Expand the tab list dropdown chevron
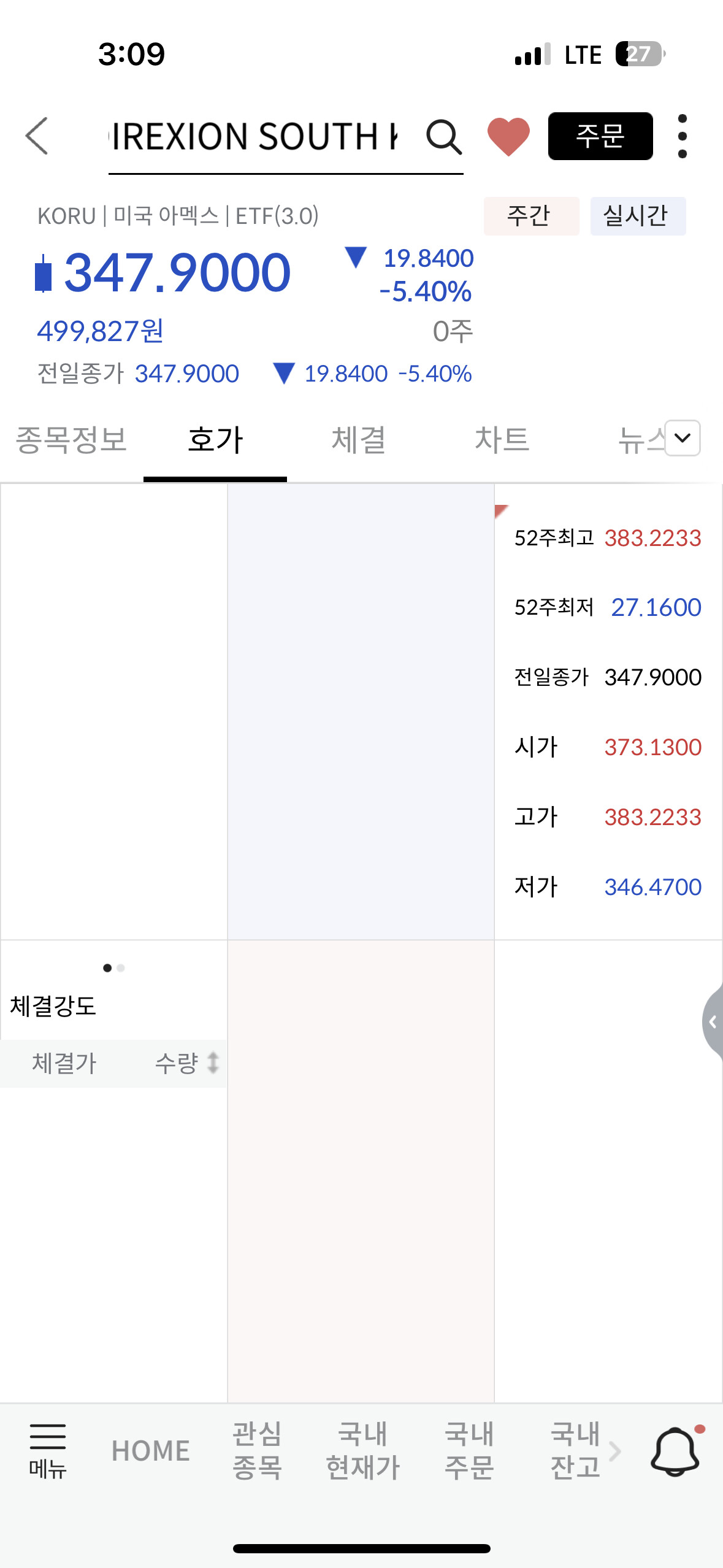This screenshot has width=723, height=1568. (x=682, y=438)
